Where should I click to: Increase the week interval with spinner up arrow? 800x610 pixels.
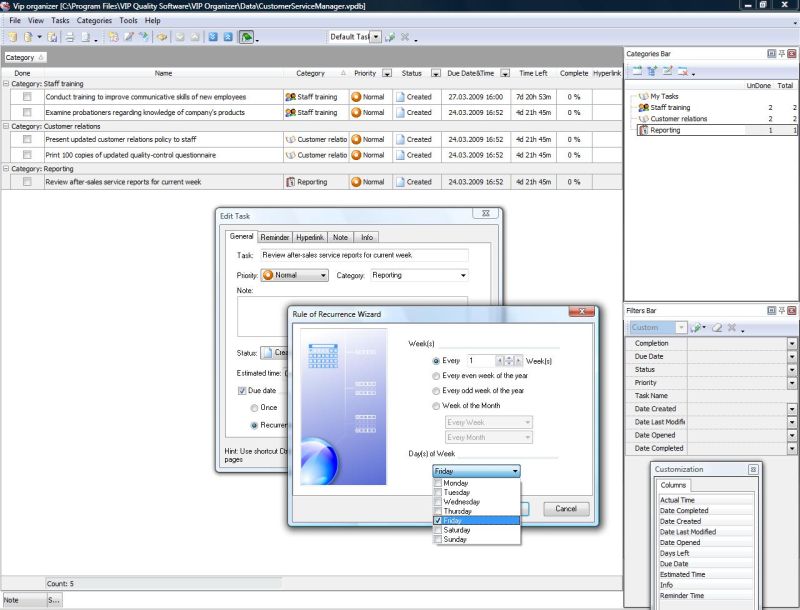coord(509,357)
